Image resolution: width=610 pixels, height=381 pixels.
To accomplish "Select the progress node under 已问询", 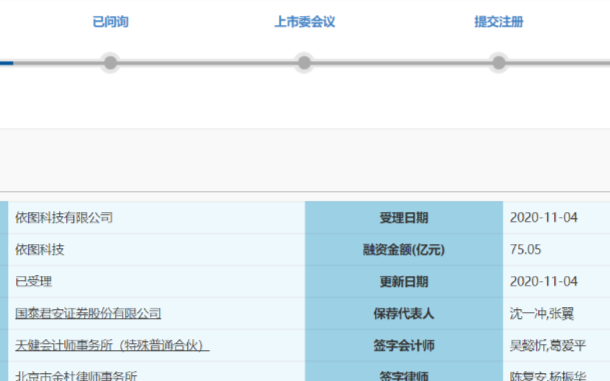I will point(110,63).
